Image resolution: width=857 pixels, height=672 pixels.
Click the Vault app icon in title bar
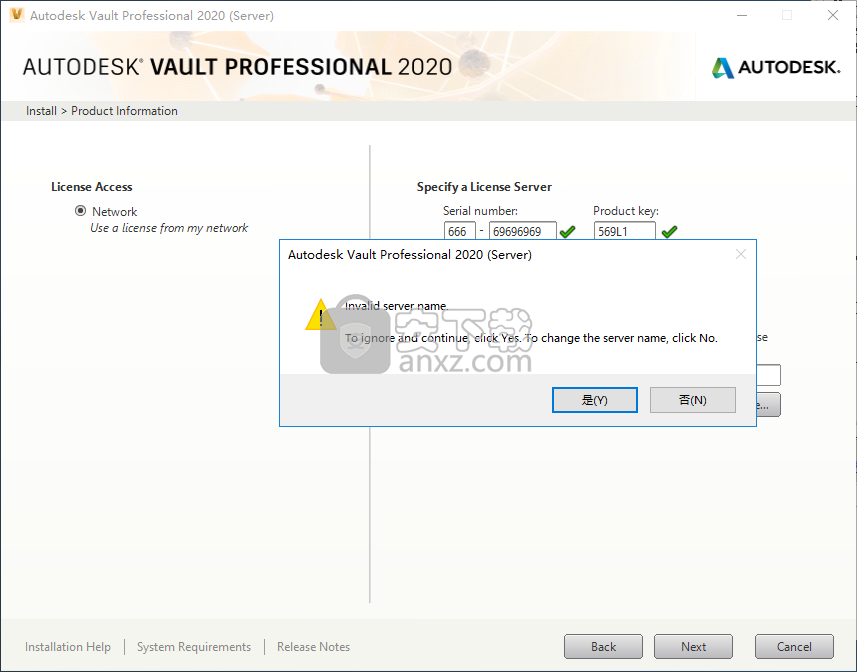tap(16, 15)
